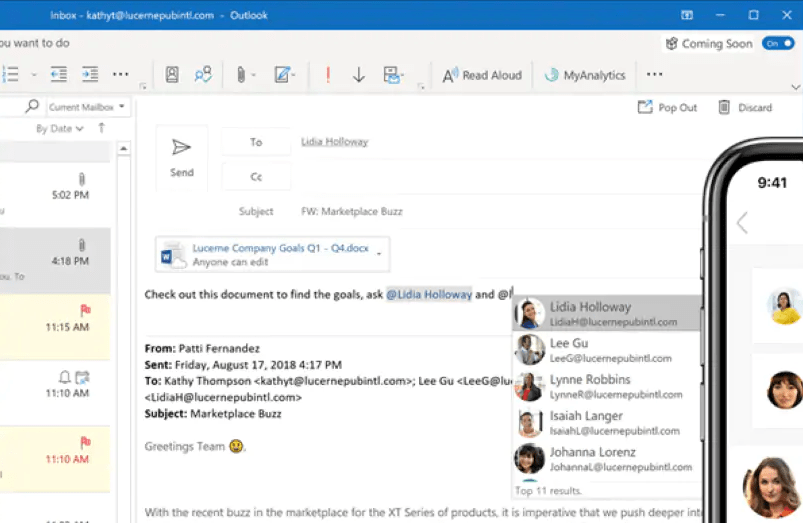Open the 4:18 PM message
The height and width of the screenshot is (523, 803).
(x=55, y=261)
